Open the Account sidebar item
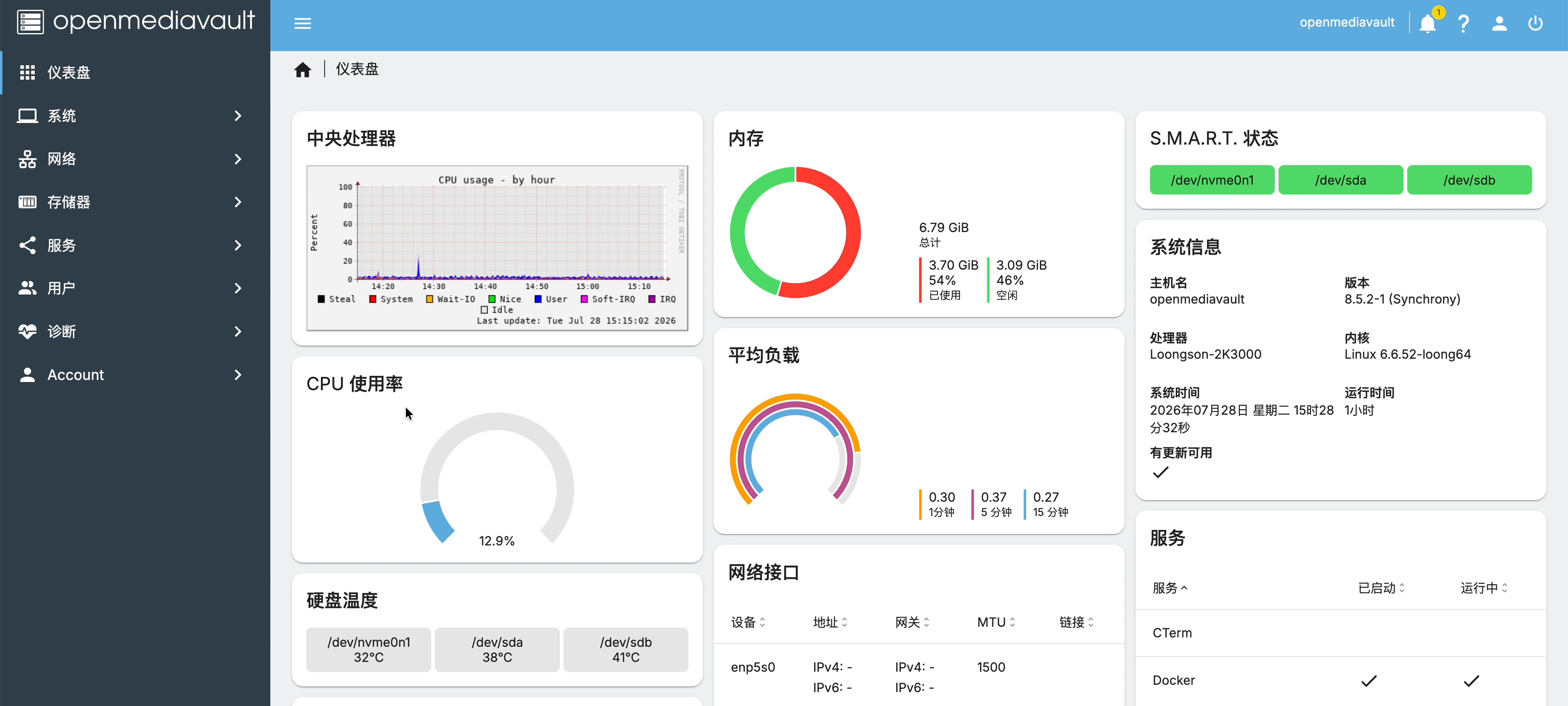 point(135,375)
